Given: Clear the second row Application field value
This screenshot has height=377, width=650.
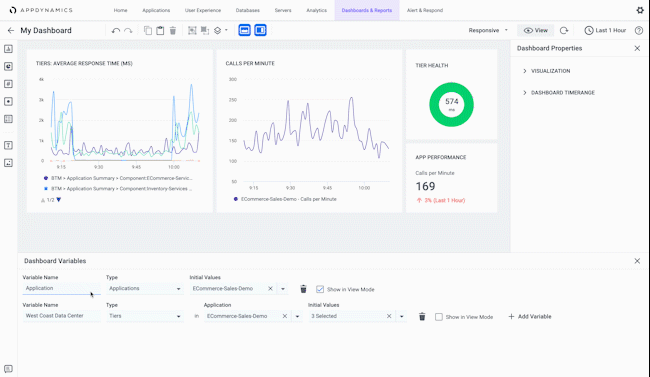Looking at the screenshot, I should [285, 316].
